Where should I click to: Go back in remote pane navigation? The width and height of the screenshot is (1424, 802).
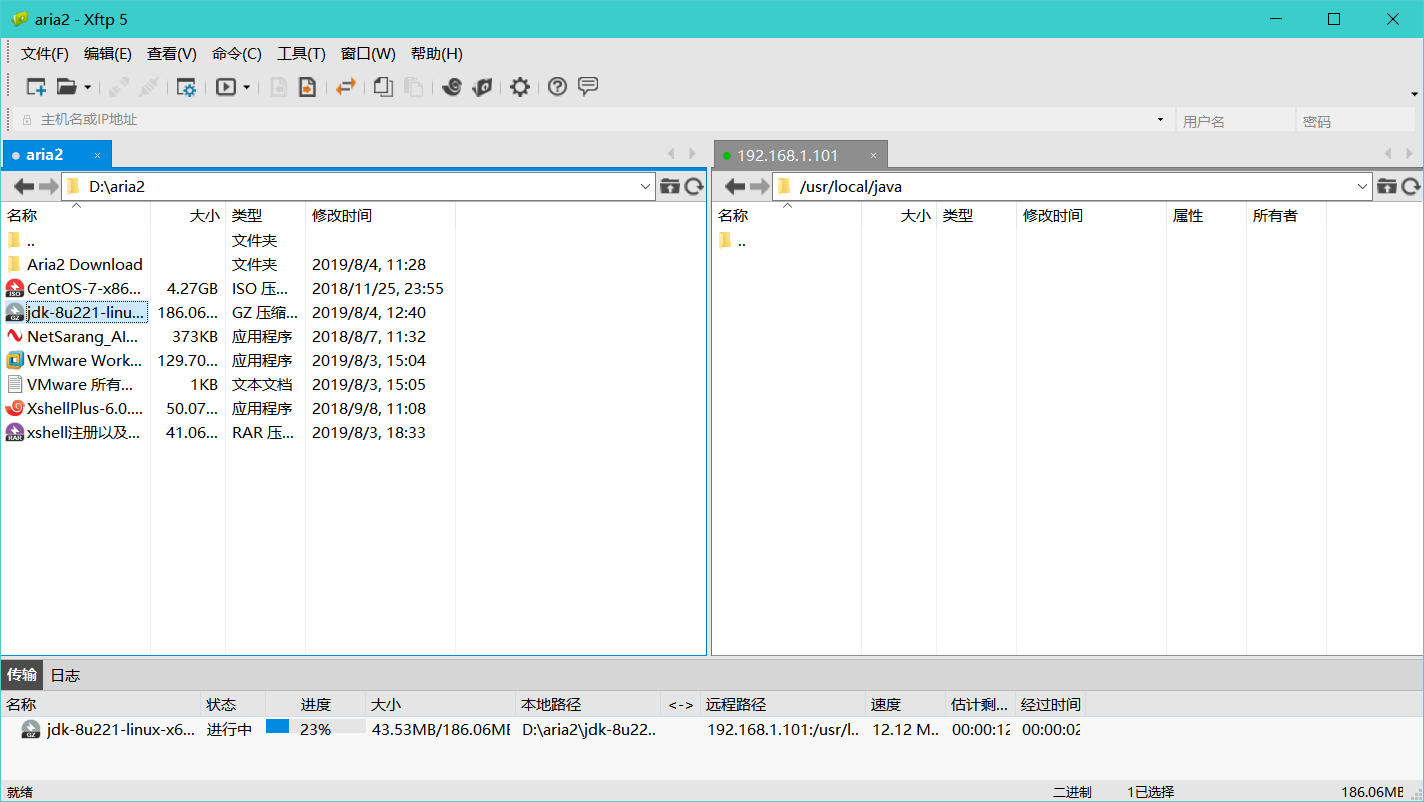pyautogui.click(x=735, y=186)
